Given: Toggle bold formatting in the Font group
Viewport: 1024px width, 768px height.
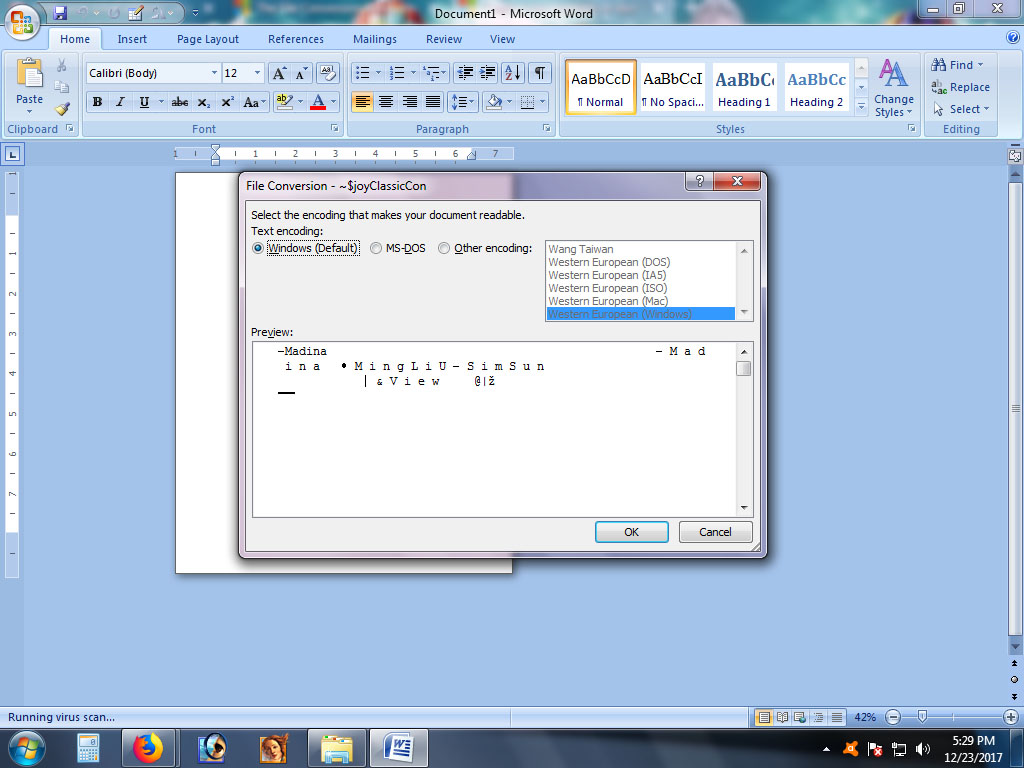Looking at the screenshot, I should click(x=97, y=102).
